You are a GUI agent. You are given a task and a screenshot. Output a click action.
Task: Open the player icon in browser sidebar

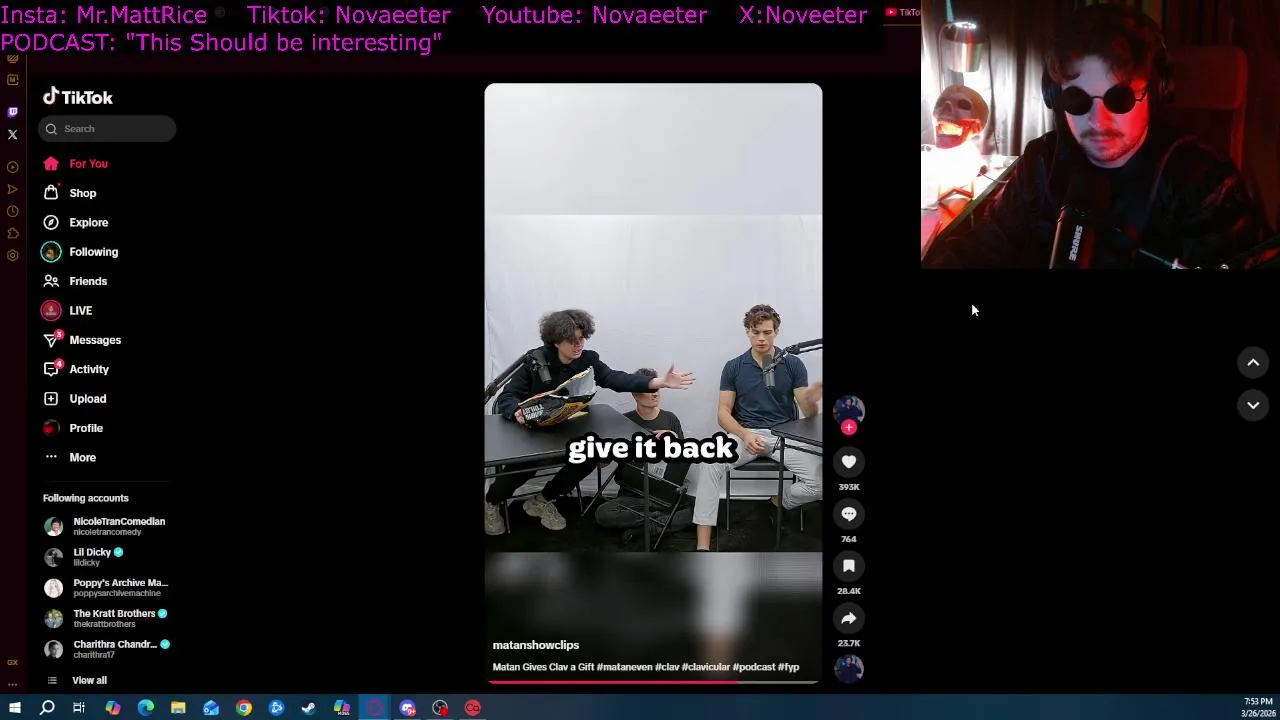click(12, 167)
